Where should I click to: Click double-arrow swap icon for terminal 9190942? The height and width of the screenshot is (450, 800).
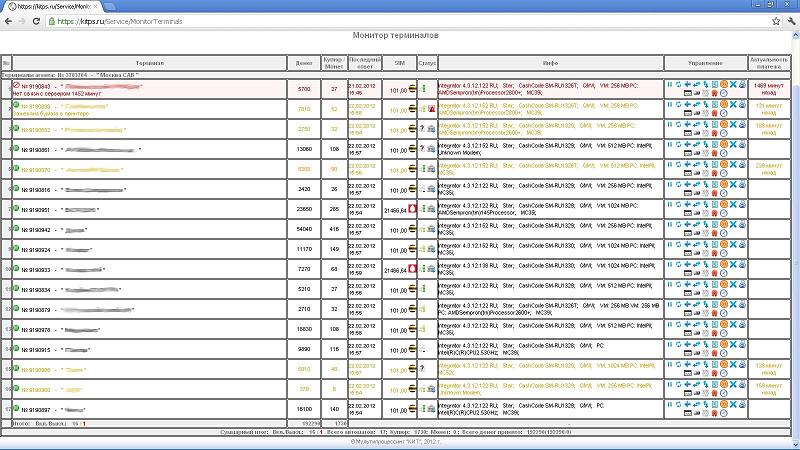[x=696, y=224]
